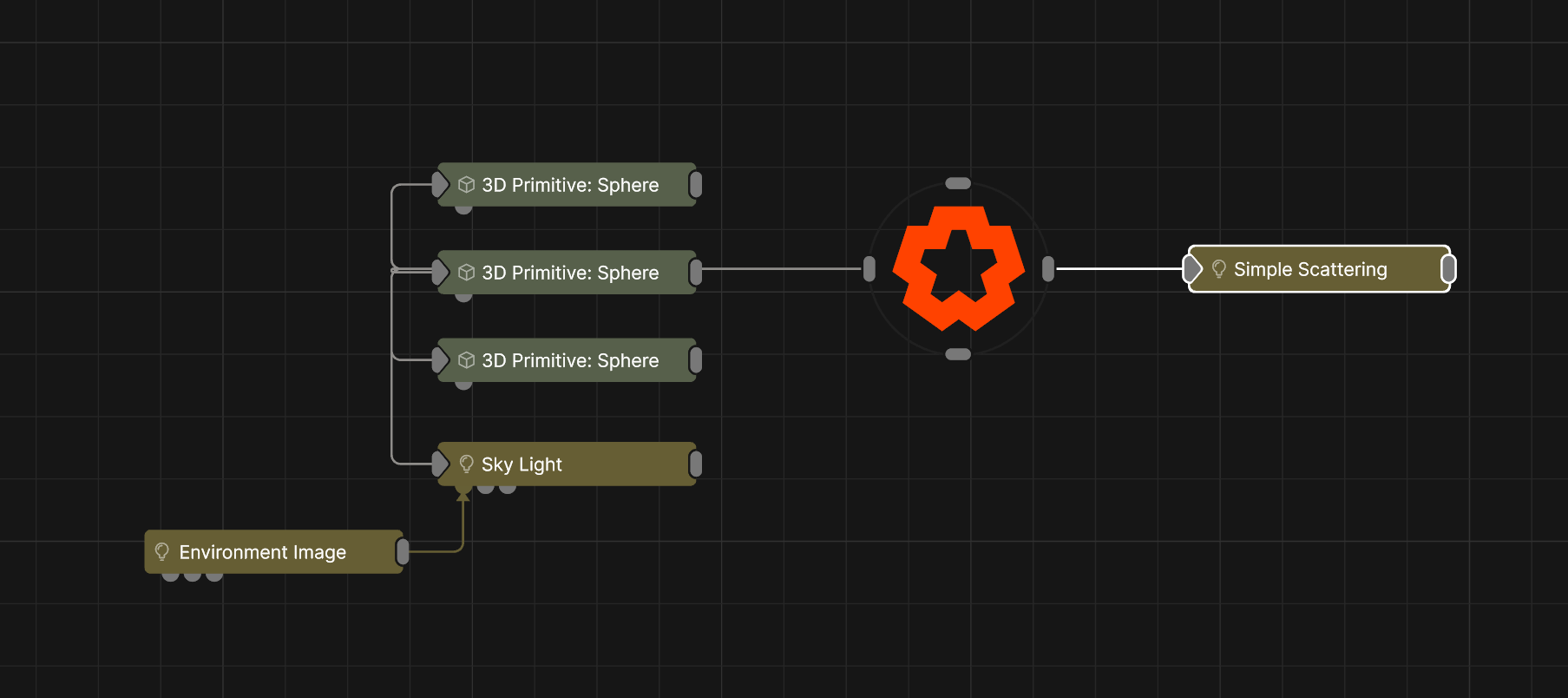Image resolution: width=1568 pixels, height=698 pixels.
Task: Click the output port of top Sphere node
Action: pyautogui.click(x=695, y=184)
